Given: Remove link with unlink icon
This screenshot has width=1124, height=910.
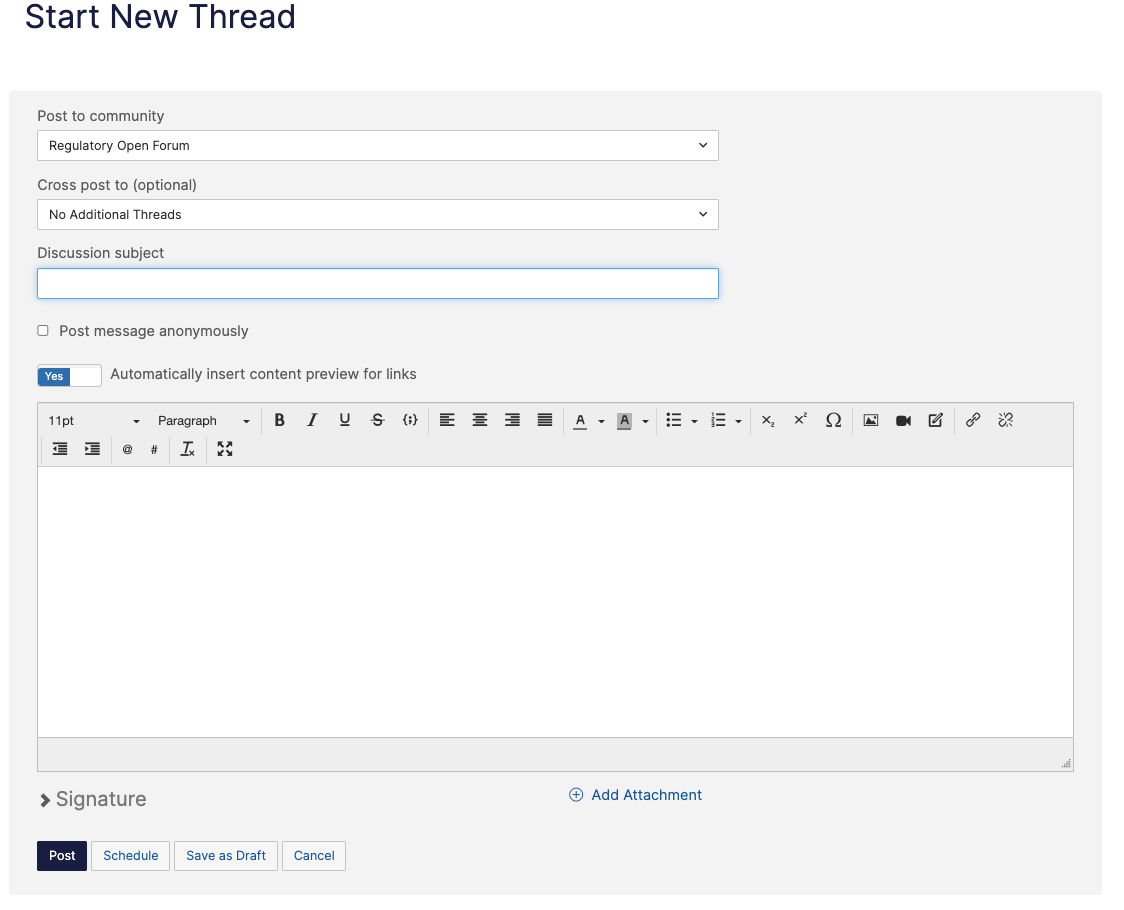Looking at the screenshot, I should click(x=1006, y=420).
